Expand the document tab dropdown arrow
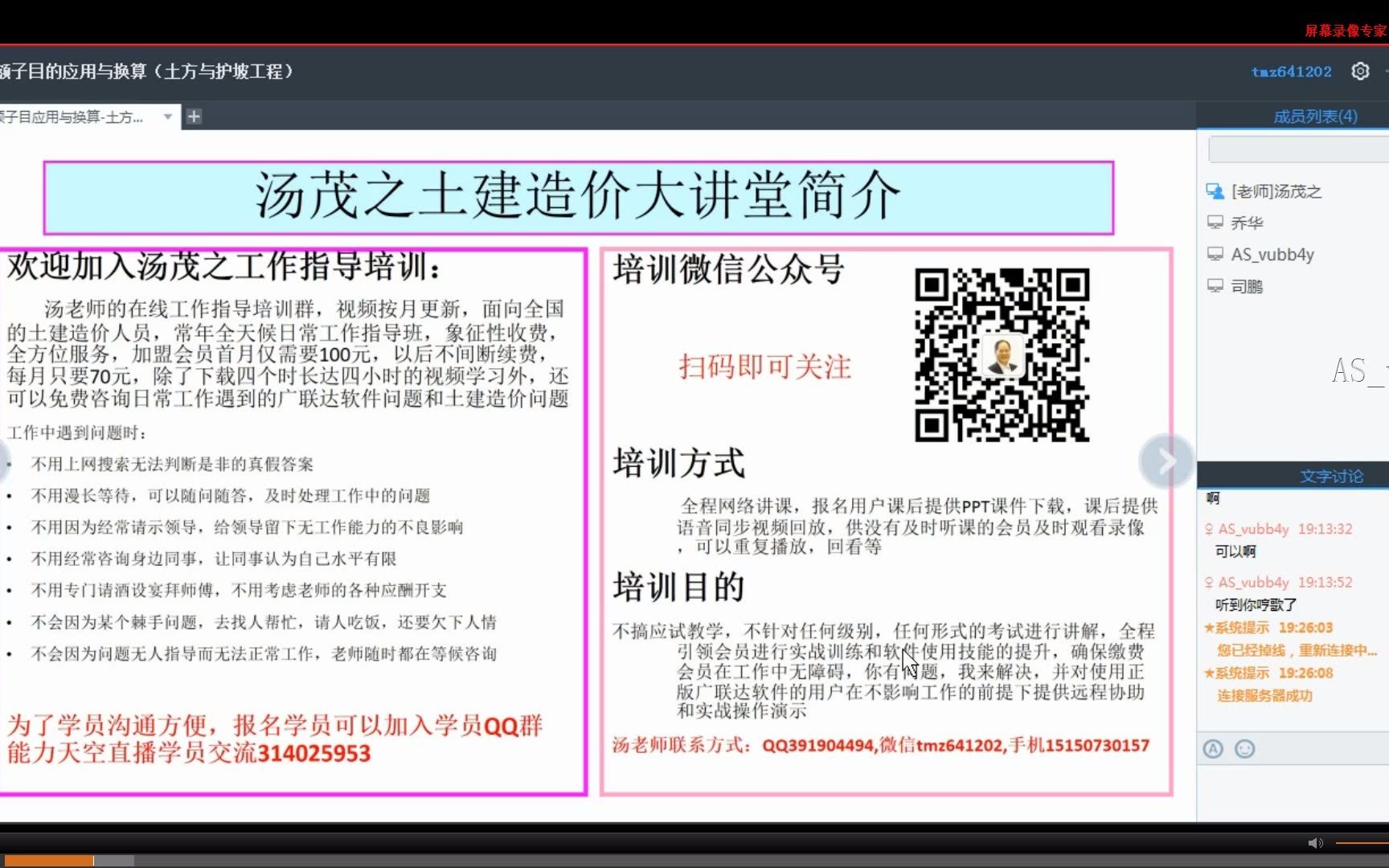This screenshot has width=1389, height=868. (x=167, y=117)
